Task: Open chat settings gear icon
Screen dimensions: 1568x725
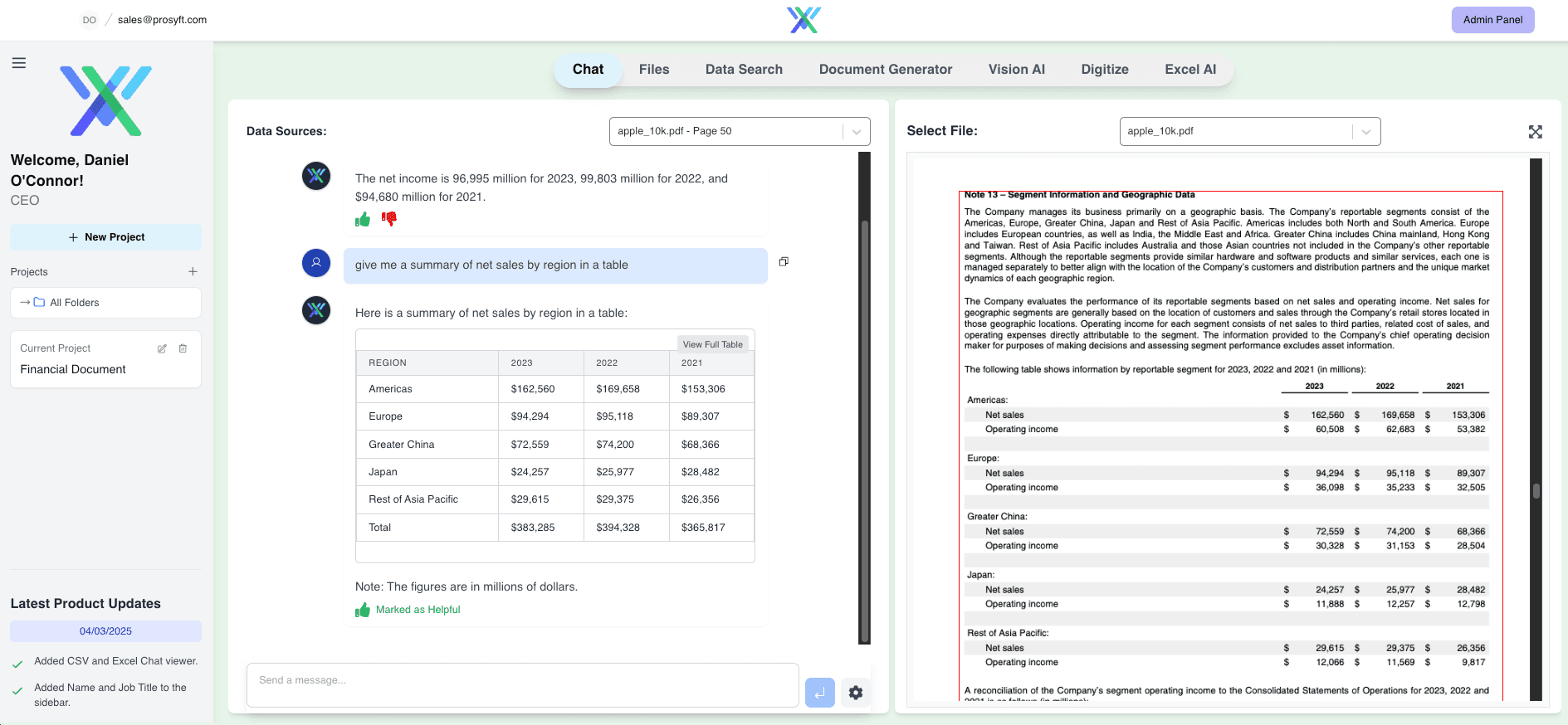Action: [856, 693]
